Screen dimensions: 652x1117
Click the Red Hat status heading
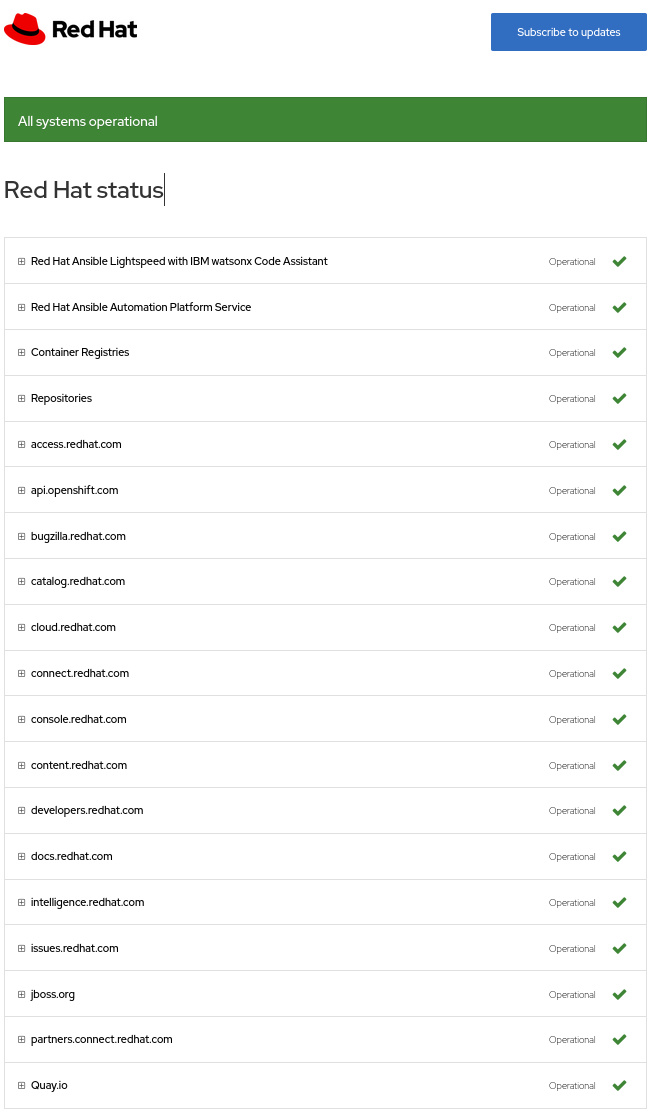pyautogui.click(x=84, y=190)
